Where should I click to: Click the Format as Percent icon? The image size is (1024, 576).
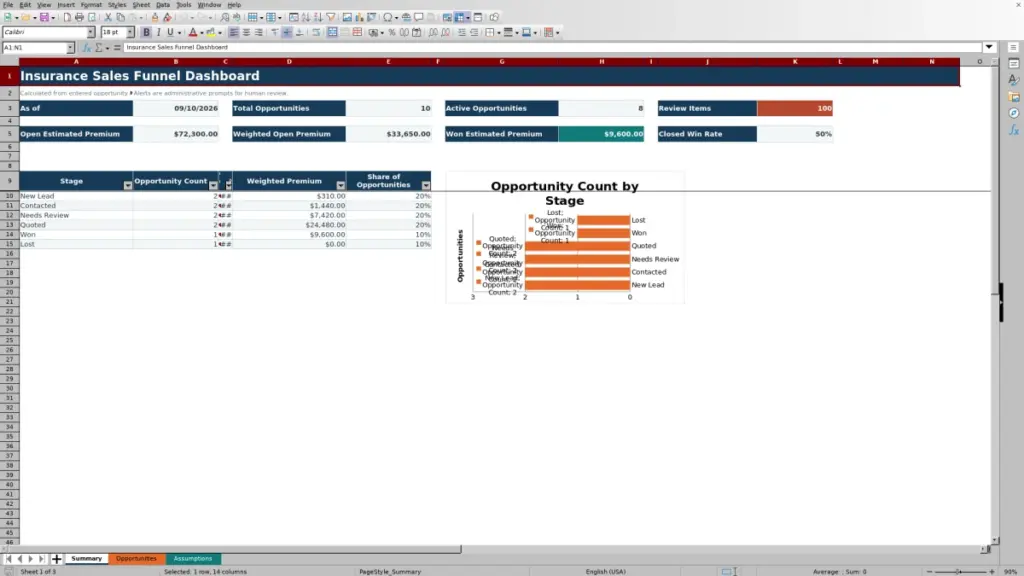392,32
